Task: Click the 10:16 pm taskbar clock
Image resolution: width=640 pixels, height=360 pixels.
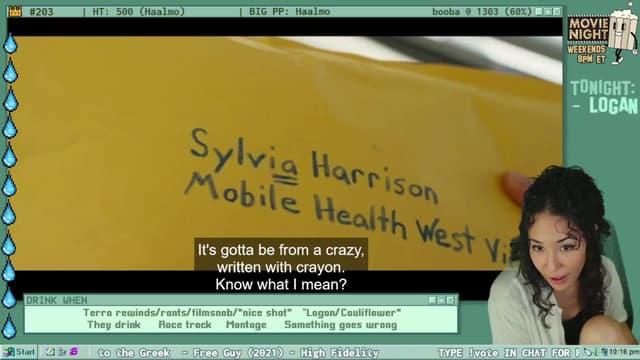Action: [624, 352]
